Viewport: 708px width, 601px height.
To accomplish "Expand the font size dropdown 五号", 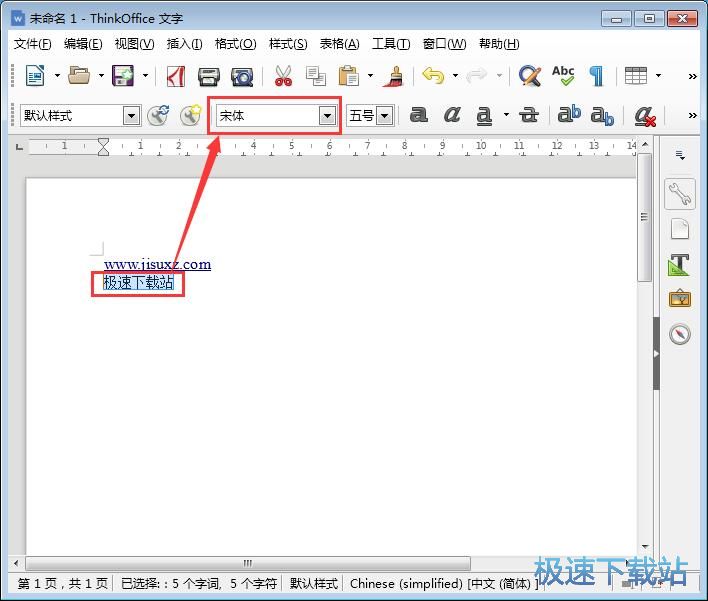I will pos(384,116).
